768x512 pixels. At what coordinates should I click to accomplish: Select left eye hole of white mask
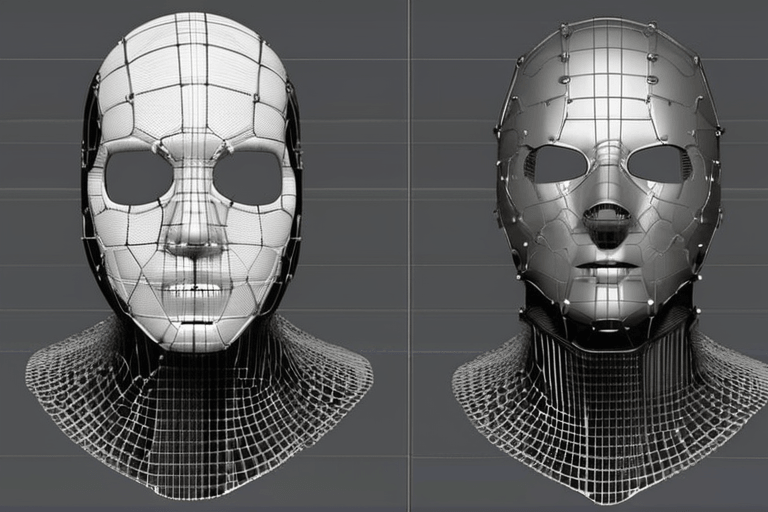click(x=138, y=177)
